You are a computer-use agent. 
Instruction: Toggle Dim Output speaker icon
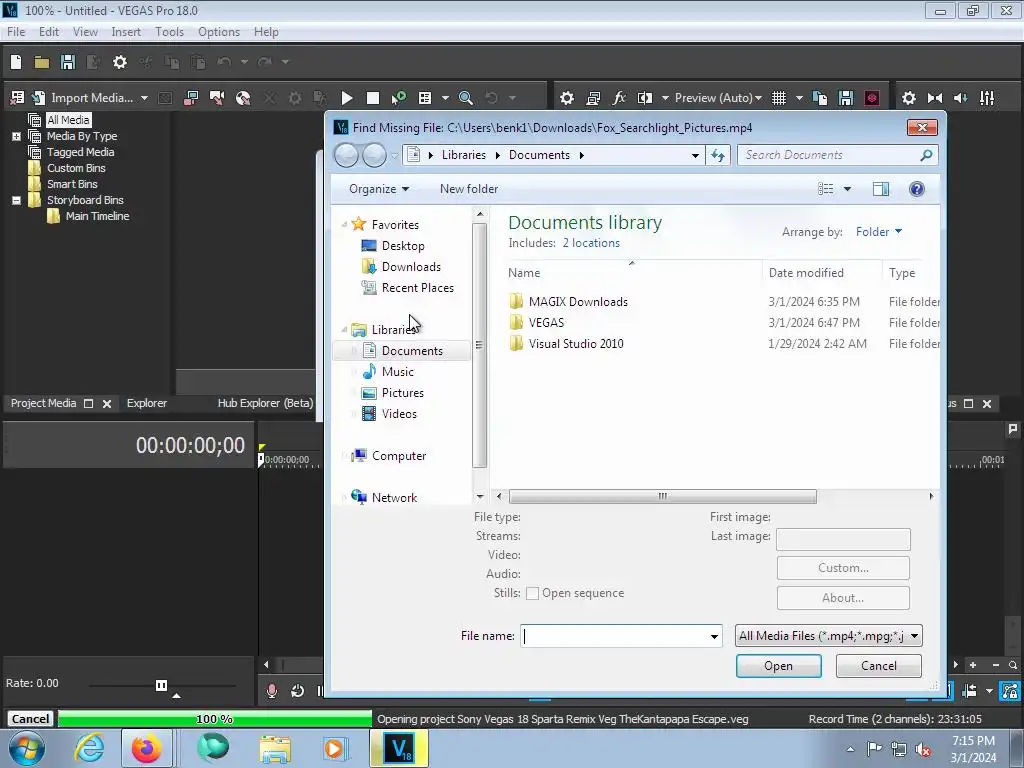click(961, 98)
